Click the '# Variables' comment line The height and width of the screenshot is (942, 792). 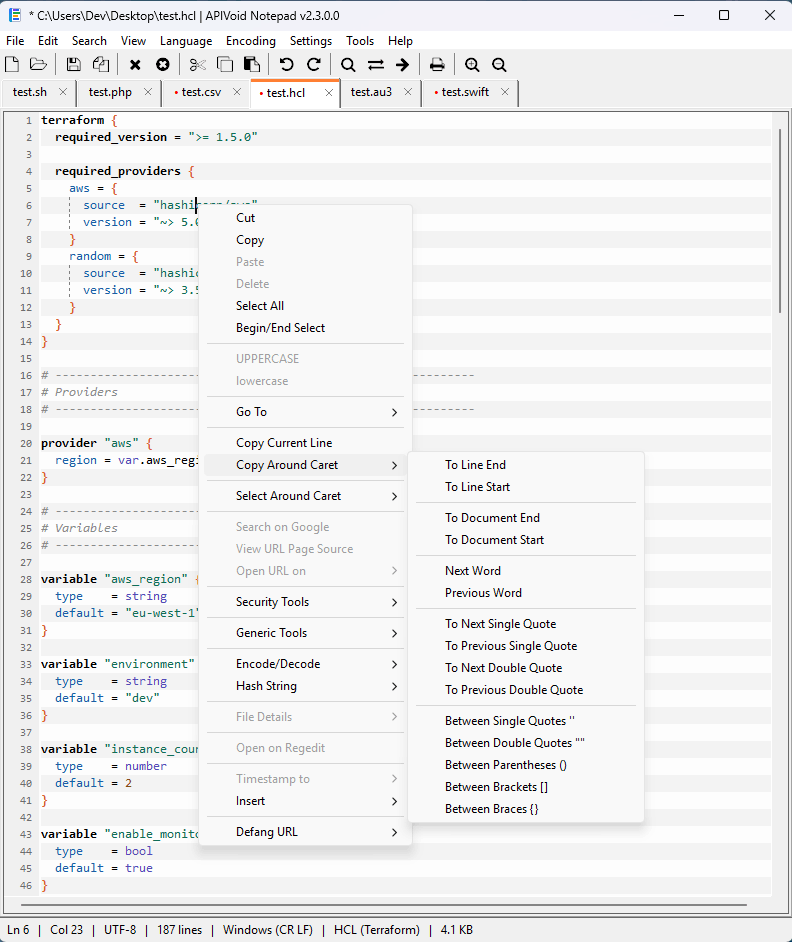(x=79, y=528)
